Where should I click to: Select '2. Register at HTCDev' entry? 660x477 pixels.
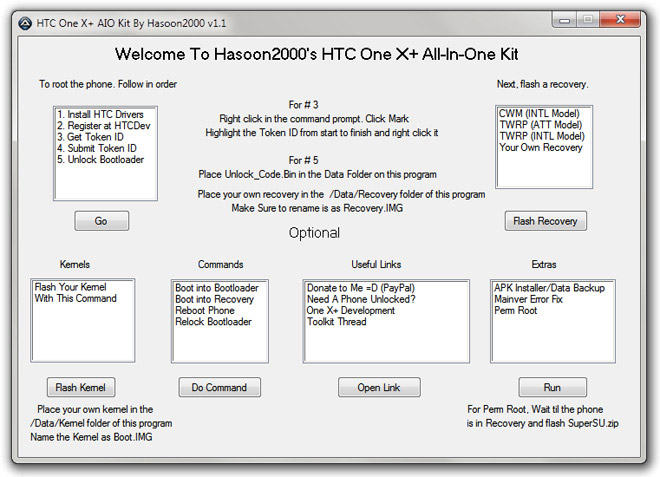(104, 125)
